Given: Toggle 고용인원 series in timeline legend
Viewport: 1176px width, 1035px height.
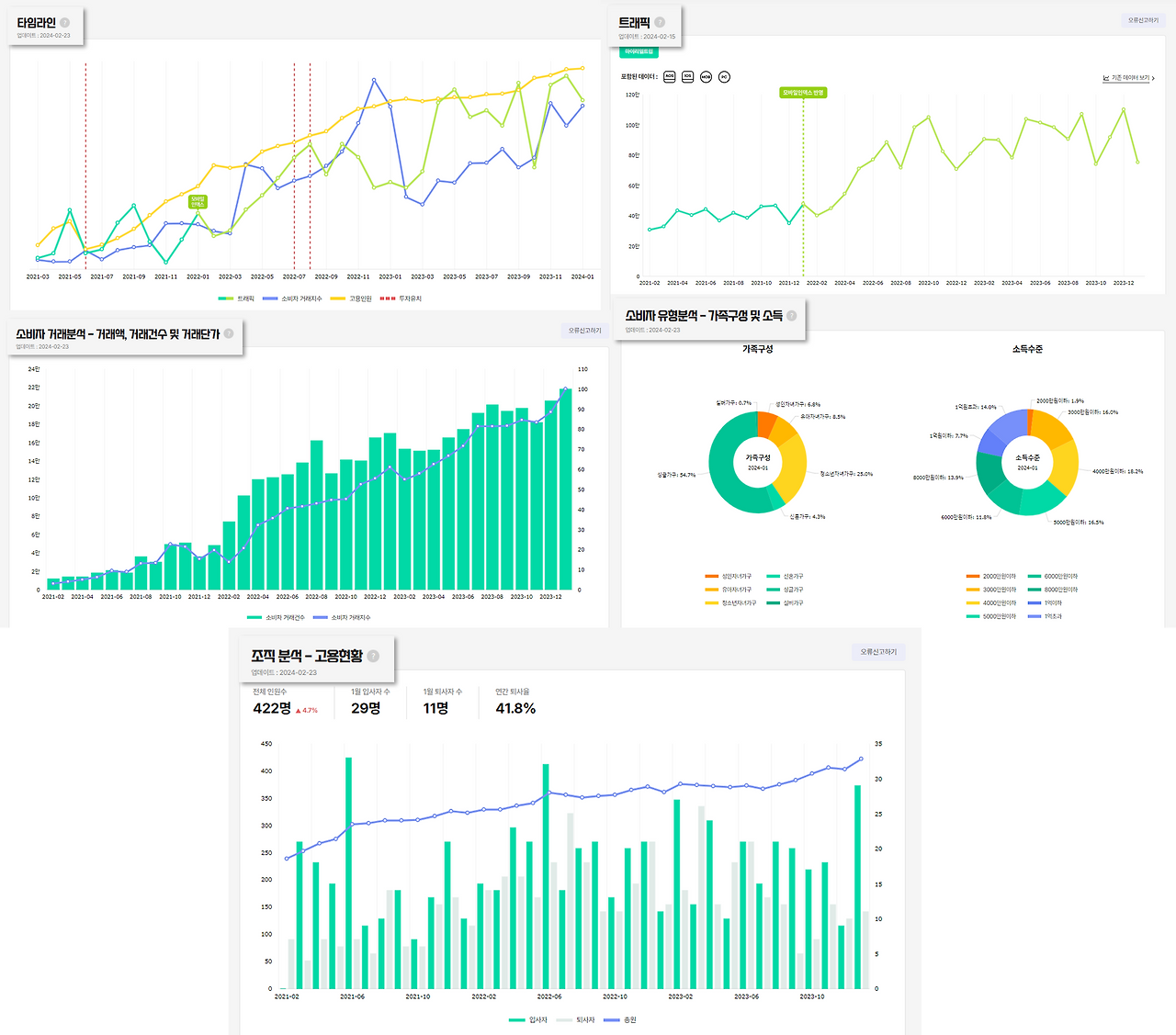Looking at the screenshot, I should 351,298.
